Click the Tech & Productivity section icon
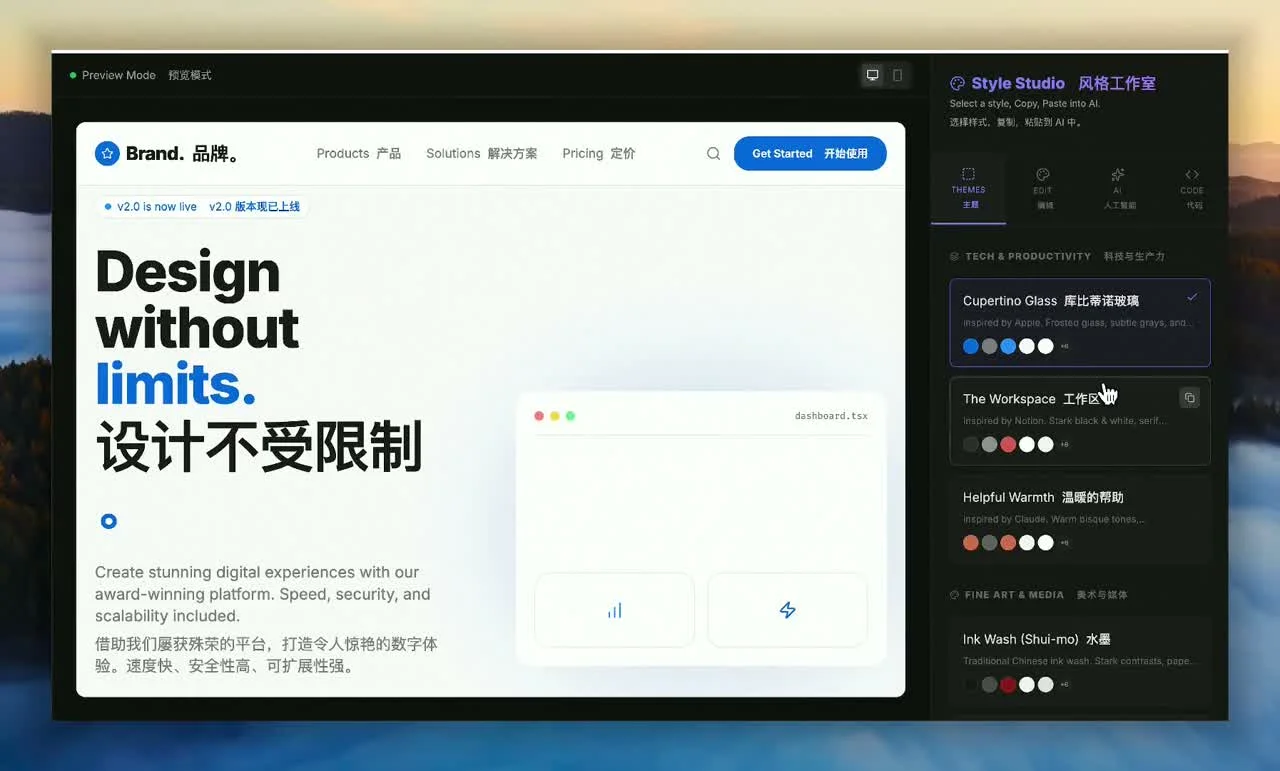 point(954,257)
